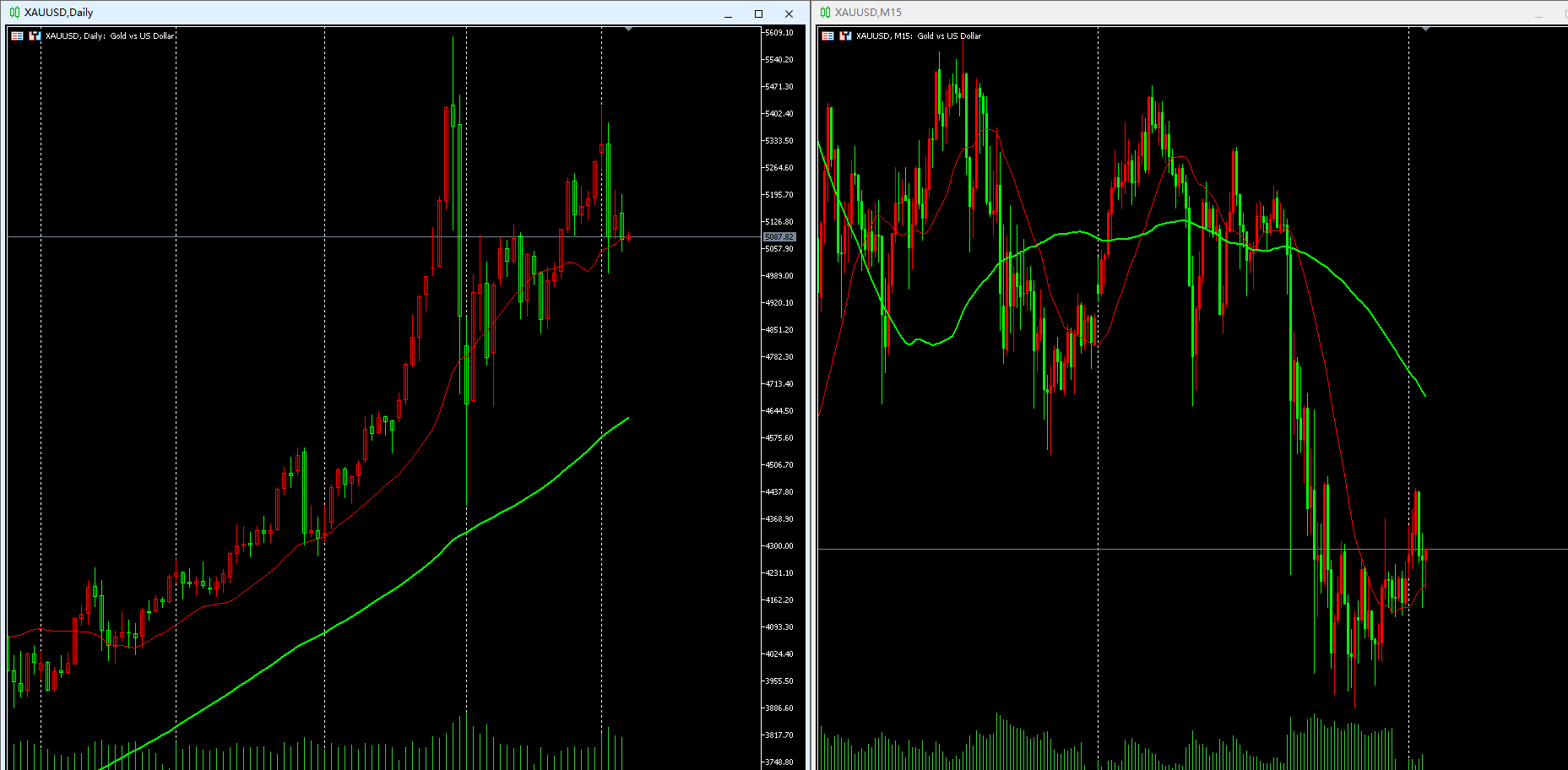
Task: Click chart shift triangle marker on M15 chart
Action: 1425,30
